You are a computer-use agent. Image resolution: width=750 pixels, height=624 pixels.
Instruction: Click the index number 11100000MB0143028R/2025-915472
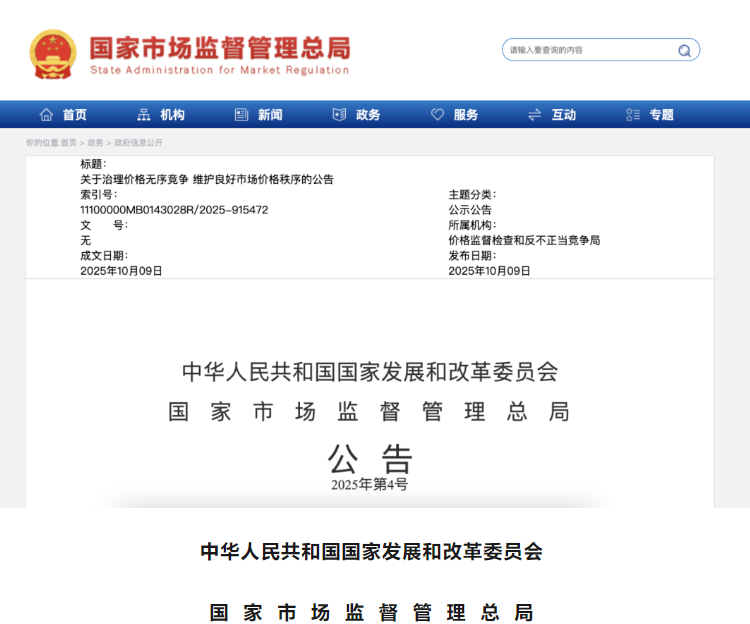(x=174, y=210)
